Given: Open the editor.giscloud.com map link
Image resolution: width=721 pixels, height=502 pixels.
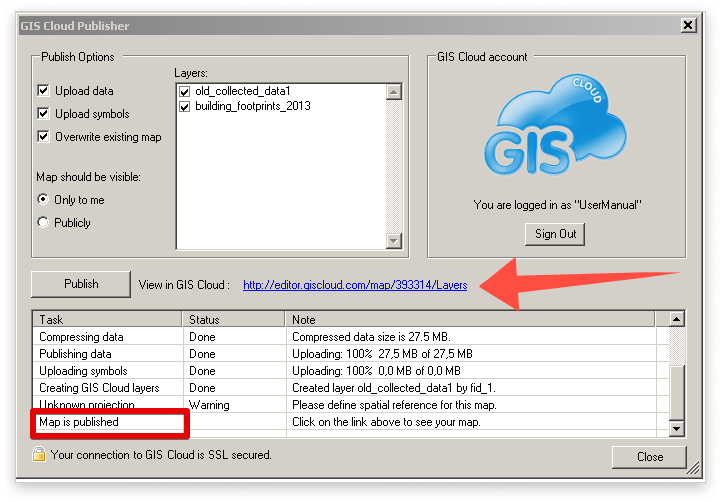Looking at the screenshot, I should (355, 285).
